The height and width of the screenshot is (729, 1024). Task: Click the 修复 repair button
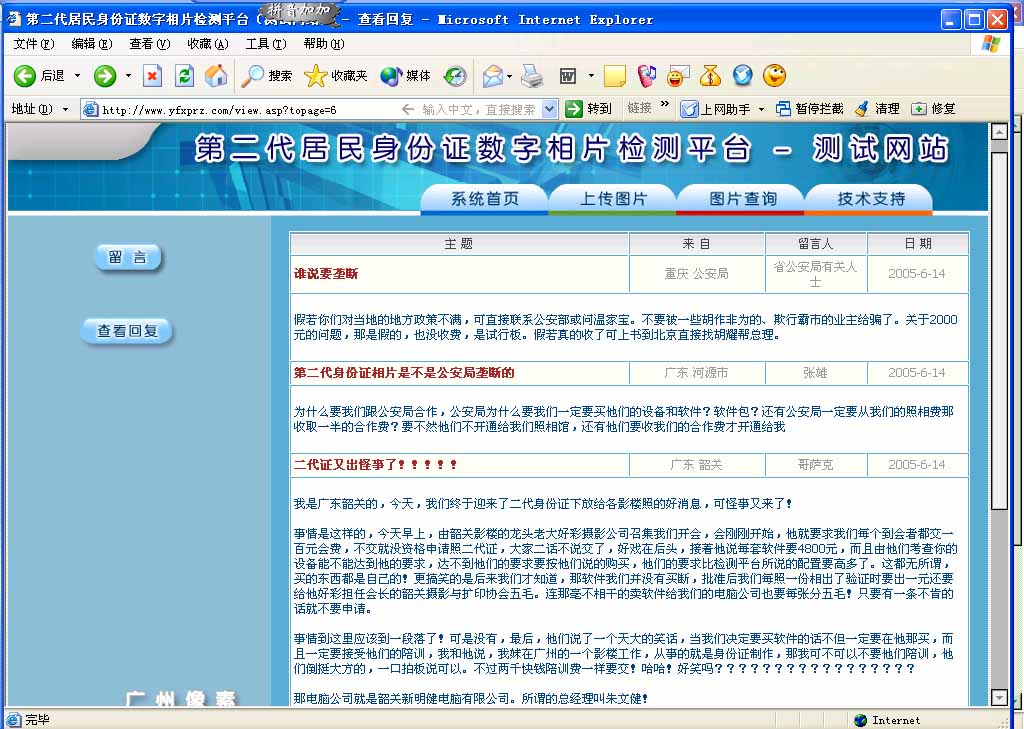[x=934, y=108]
